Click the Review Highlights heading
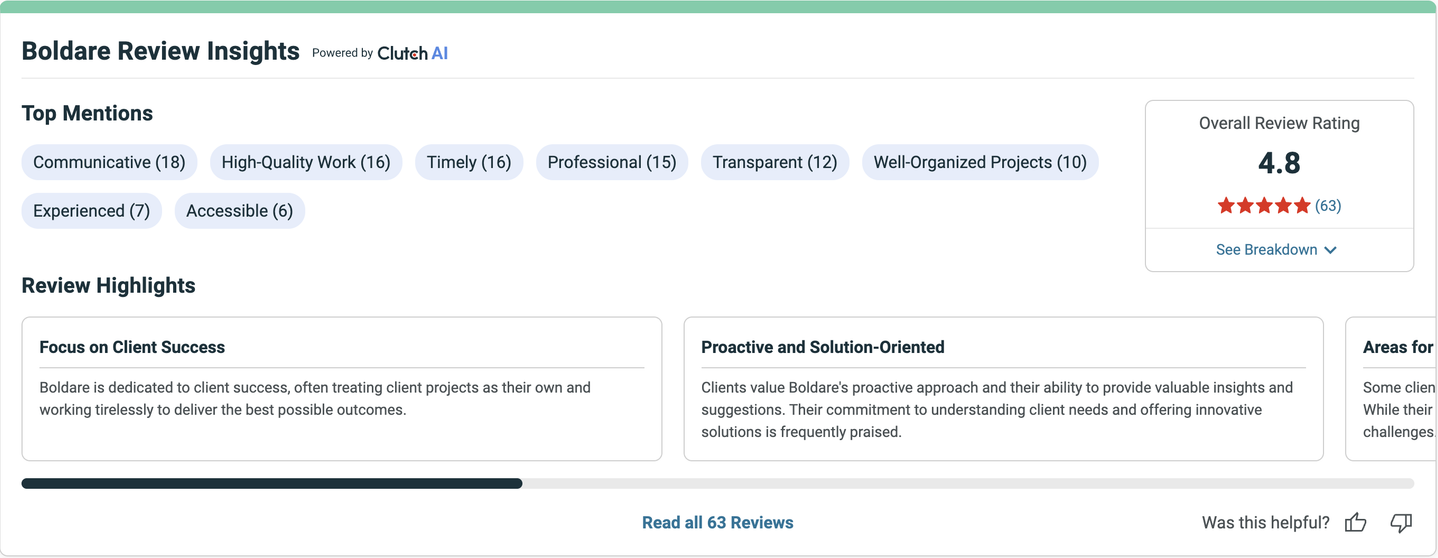This screenshot has height=558, width=1438. (x=108, y=286)
